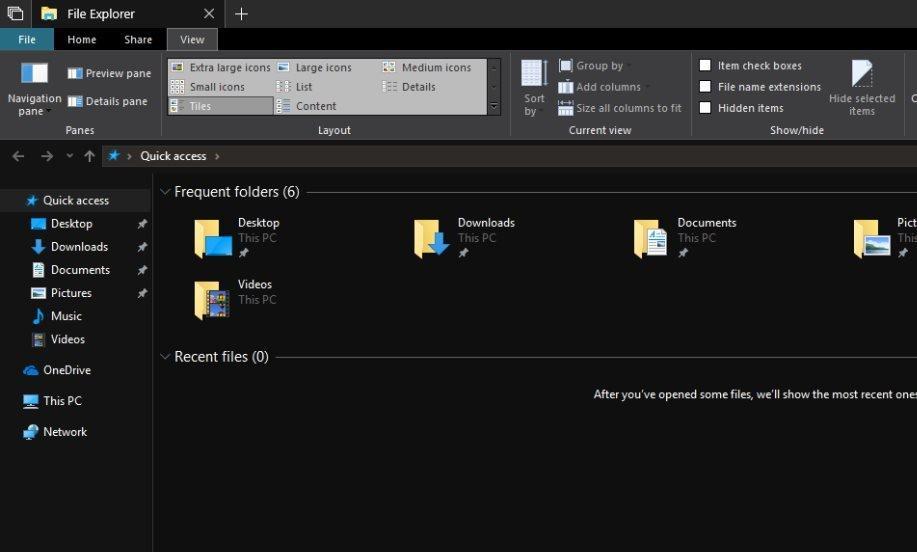Select the Videos folder tile
Screen dimensions: 917x552
coord(235,299)
